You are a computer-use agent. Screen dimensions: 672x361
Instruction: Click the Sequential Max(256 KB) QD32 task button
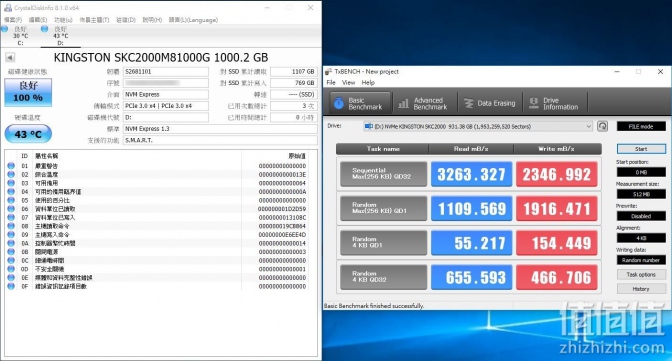(383, 174)
